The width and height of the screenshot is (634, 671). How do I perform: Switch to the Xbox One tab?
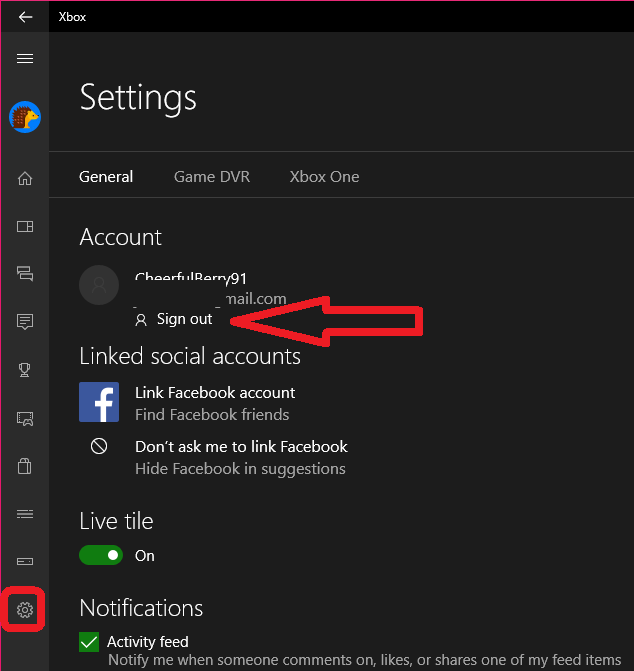[324, 177]
